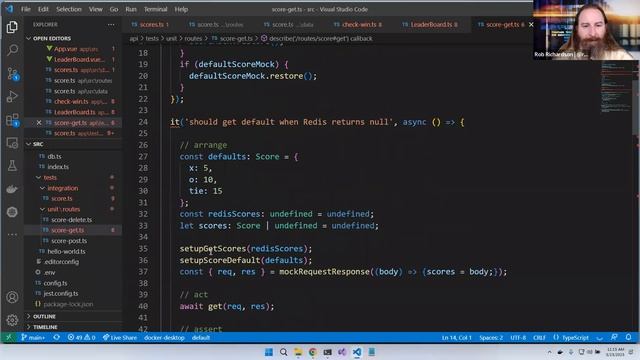Change indentation via Spaces: 2
The image size is (640, 360).
pyautogui.click(x=491, y=338)
